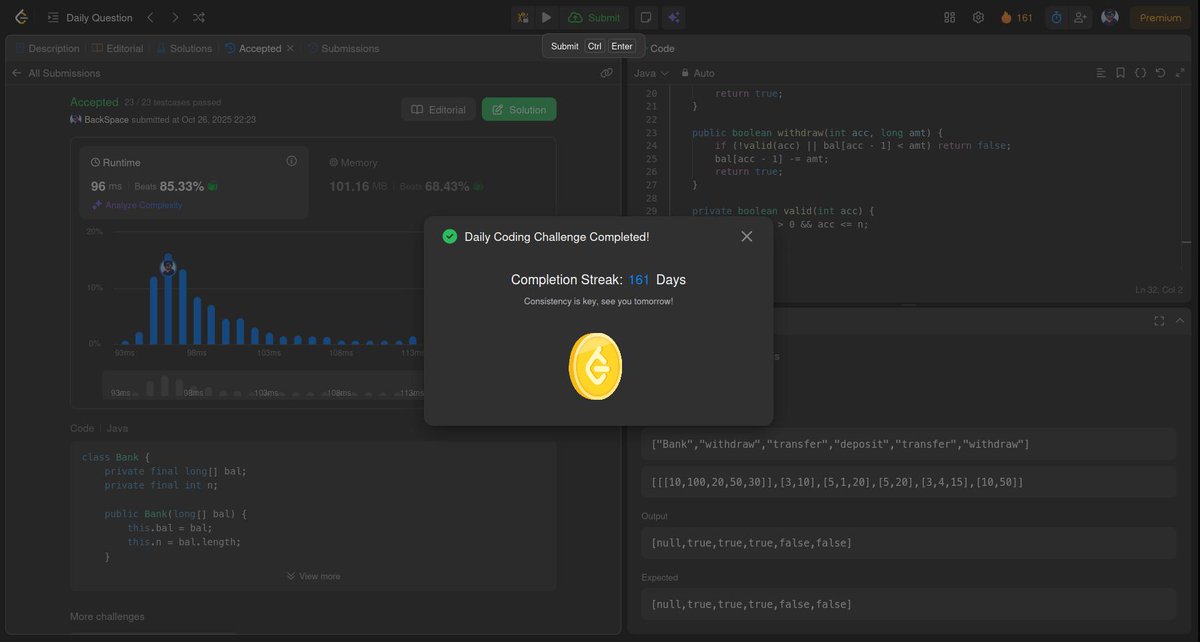Toggle the Auto save lock indicator
Screen dimensions: 1200x642
tap(698, 73)
